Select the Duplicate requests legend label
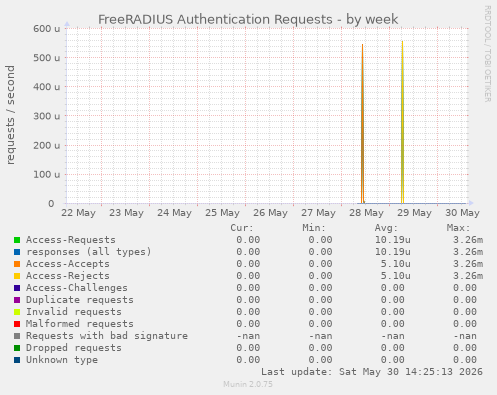Viewport: 497px width, 395px height. point(80,300)
